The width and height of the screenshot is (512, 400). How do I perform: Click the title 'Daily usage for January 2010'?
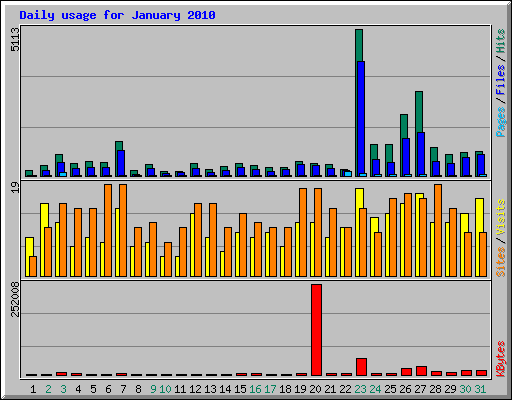[x=117, y=16]
